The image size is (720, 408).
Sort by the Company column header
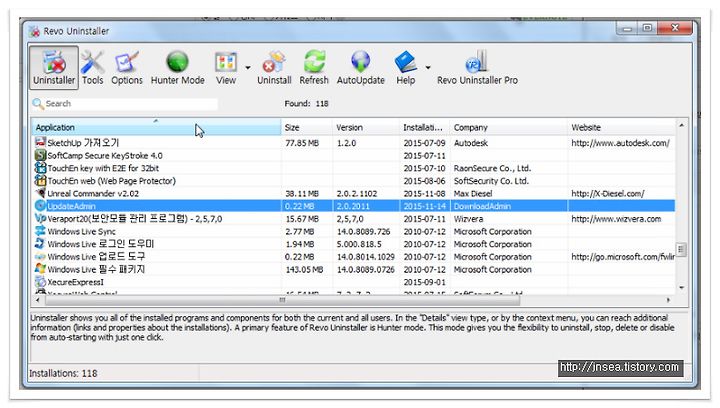pyautogui.click(x=508, y=128)
